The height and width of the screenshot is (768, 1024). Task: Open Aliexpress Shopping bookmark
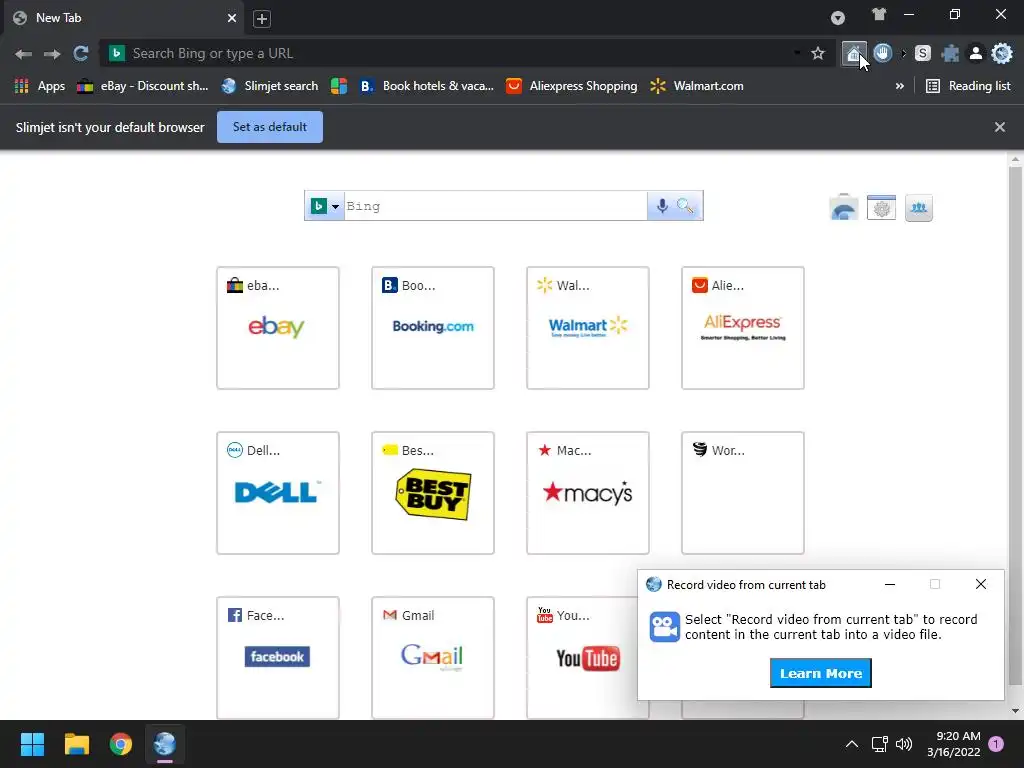coord(572,86)
